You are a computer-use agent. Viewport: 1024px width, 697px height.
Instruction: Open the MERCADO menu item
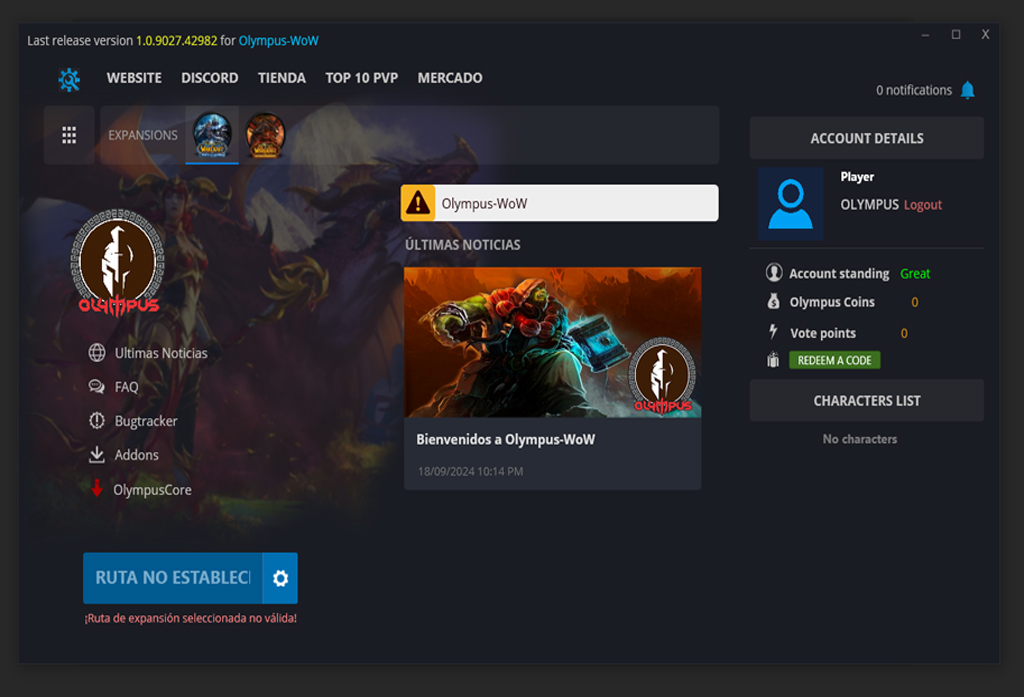point(450,78)
